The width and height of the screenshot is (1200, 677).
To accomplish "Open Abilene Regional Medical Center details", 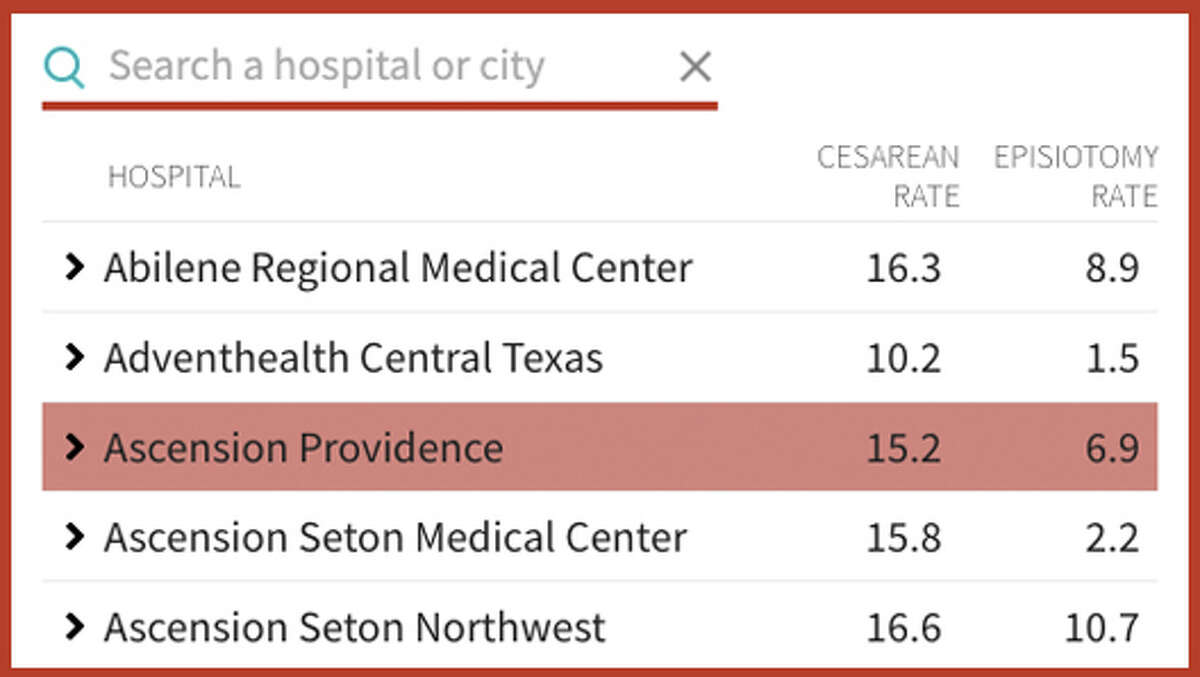I will (397, 267).
